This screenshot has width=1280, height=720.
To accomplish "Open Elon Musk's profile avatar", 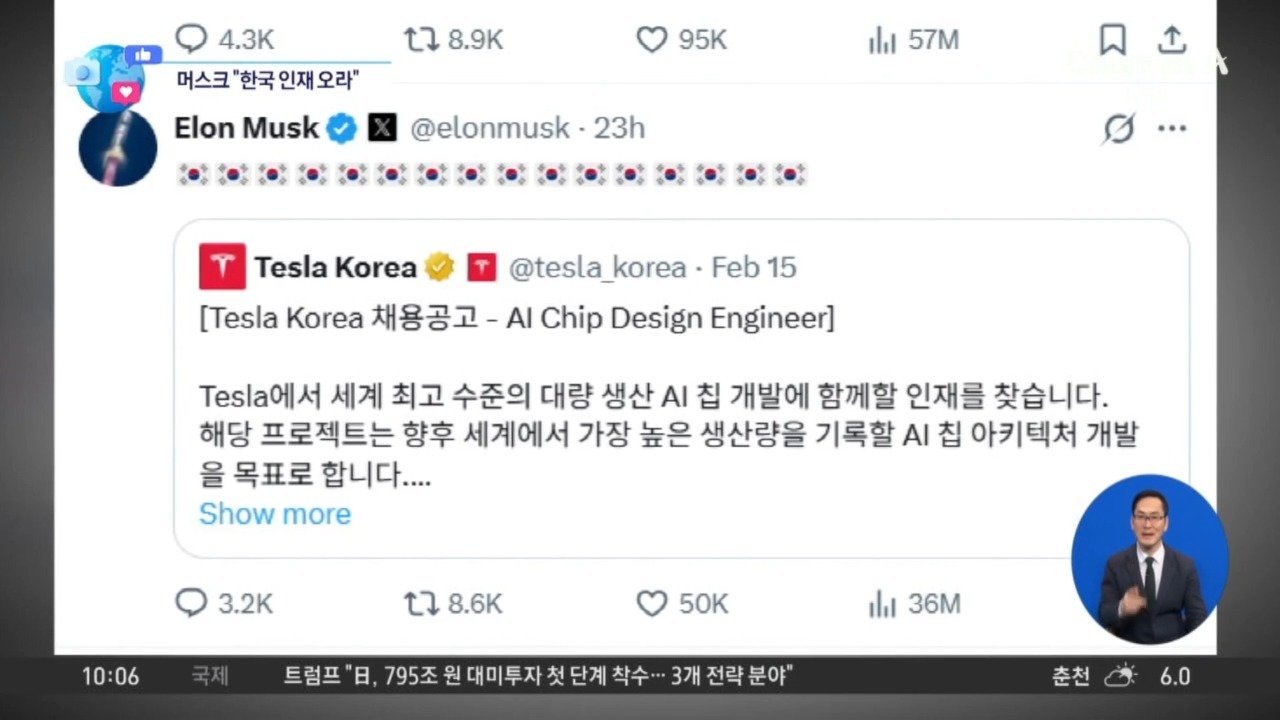I will (118, 148).
